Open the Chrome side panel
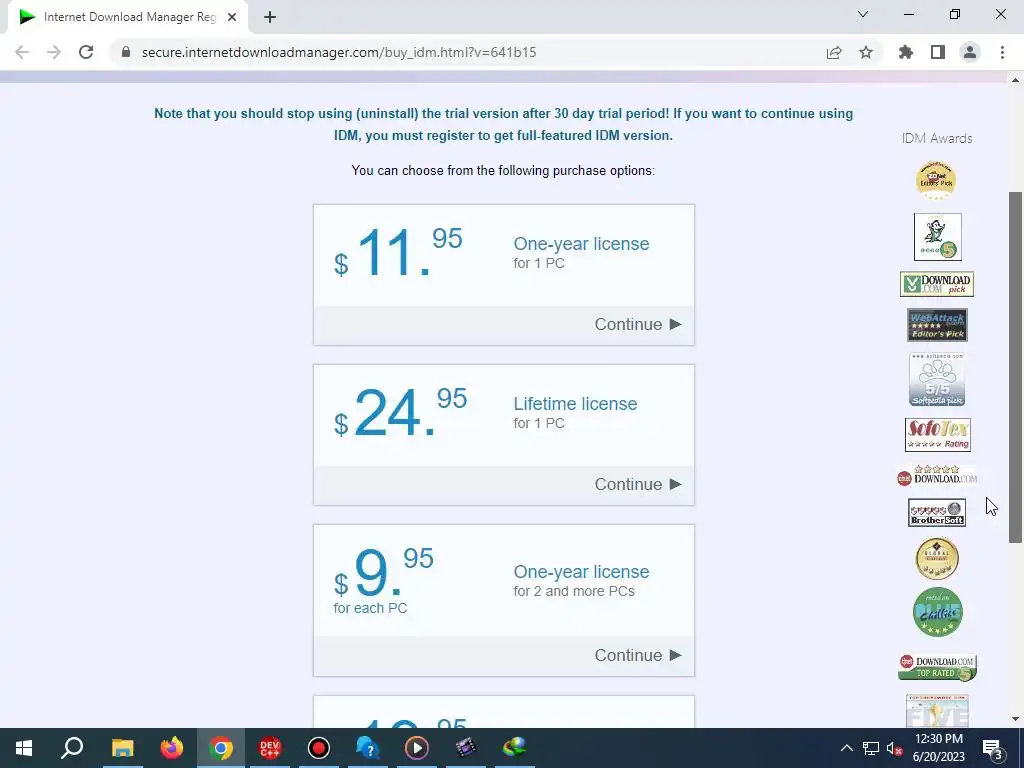Screen dimensions: 1024x768 938,52
